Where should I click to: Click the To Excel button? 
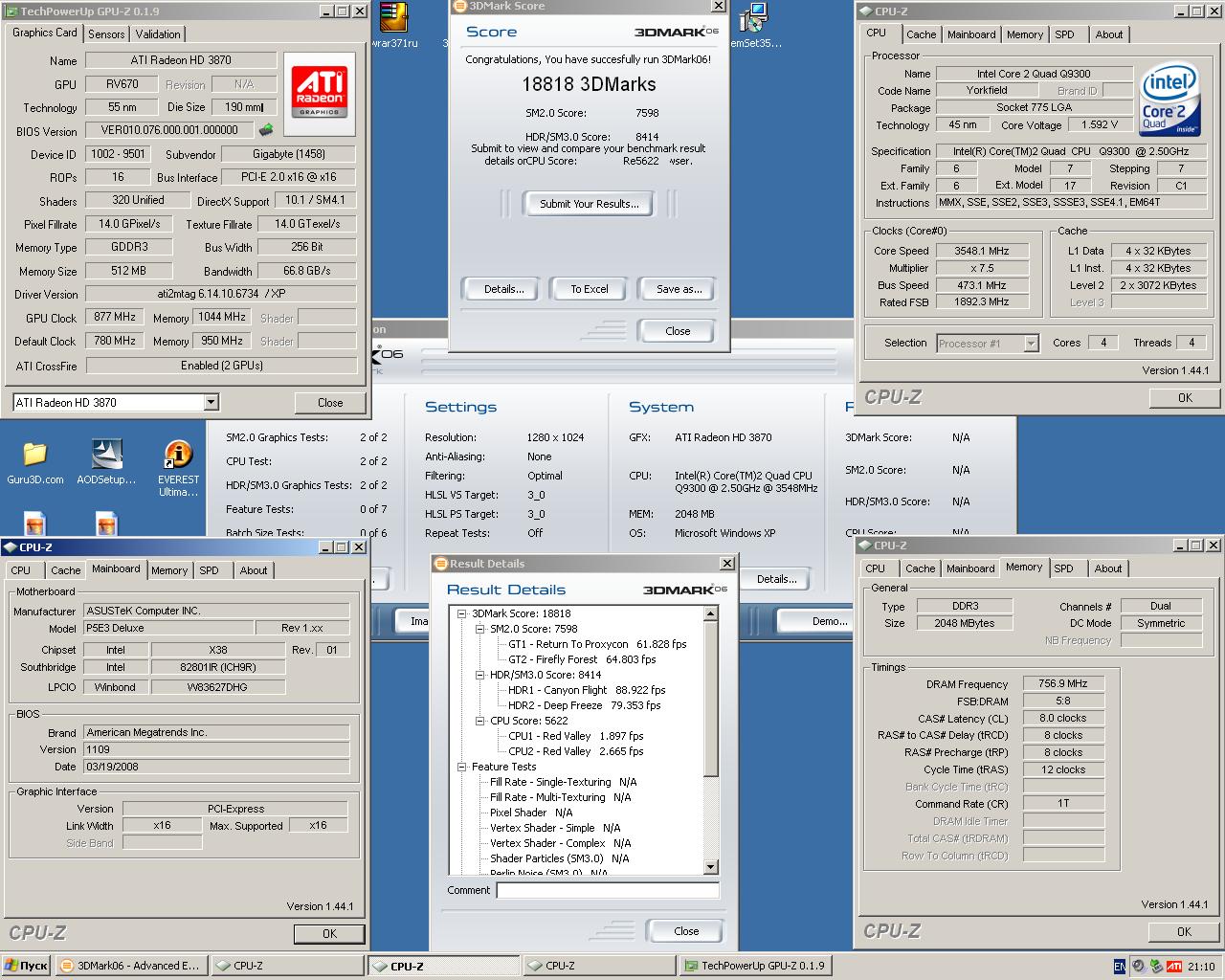coord(590,289)
